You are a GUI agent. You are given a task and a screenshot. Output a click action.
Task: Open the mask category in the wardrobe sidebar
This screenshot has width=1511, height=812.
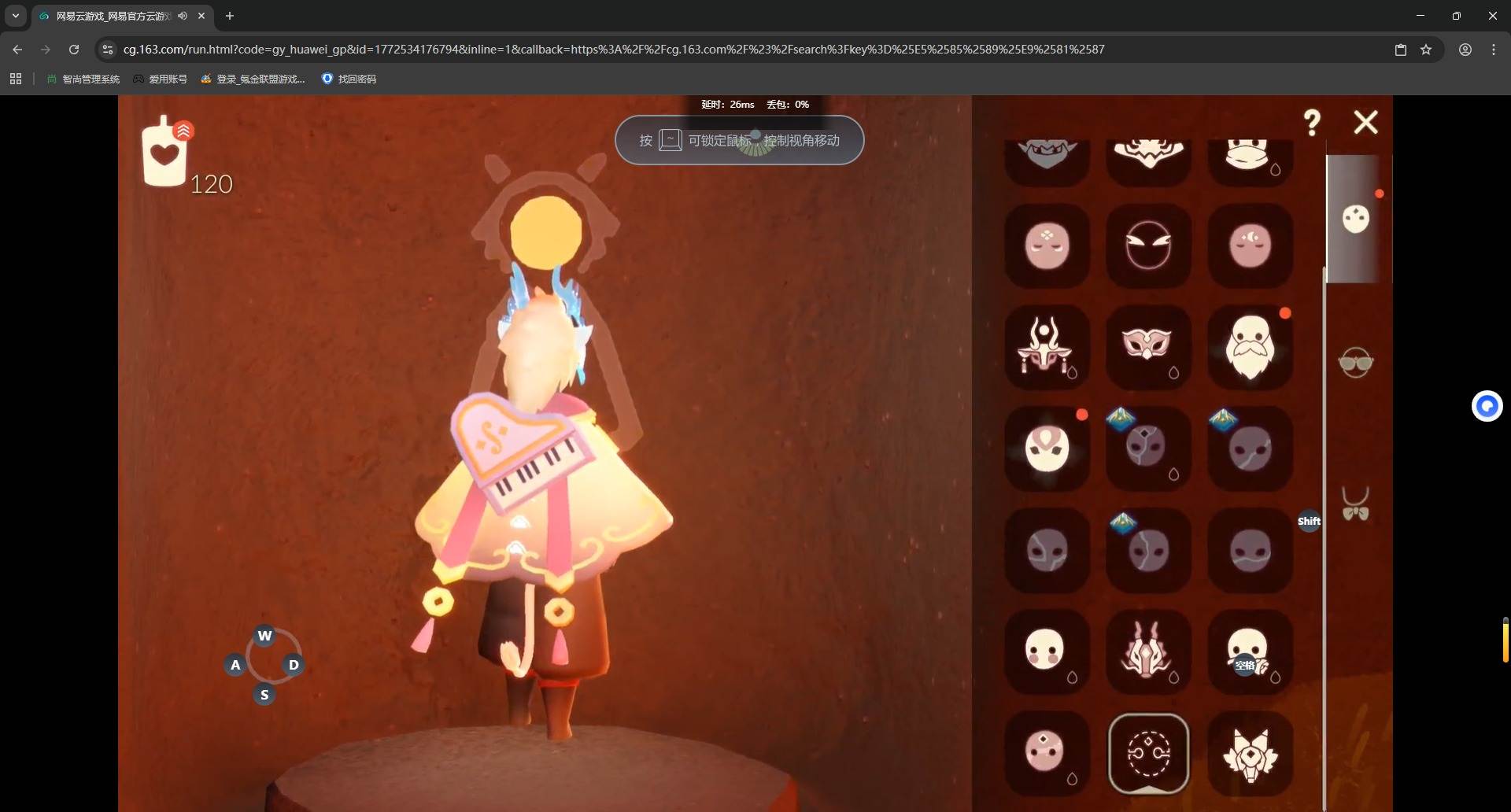tap(1356, 219)
